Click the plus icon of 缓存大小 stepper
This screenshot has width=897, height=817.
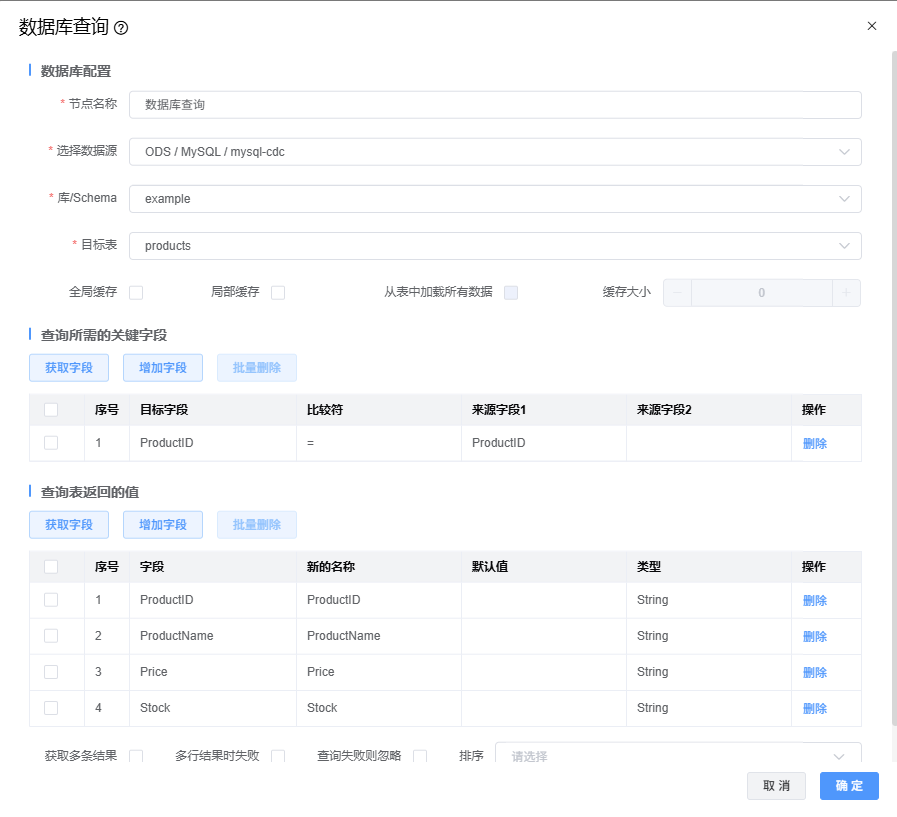[846, 293]
